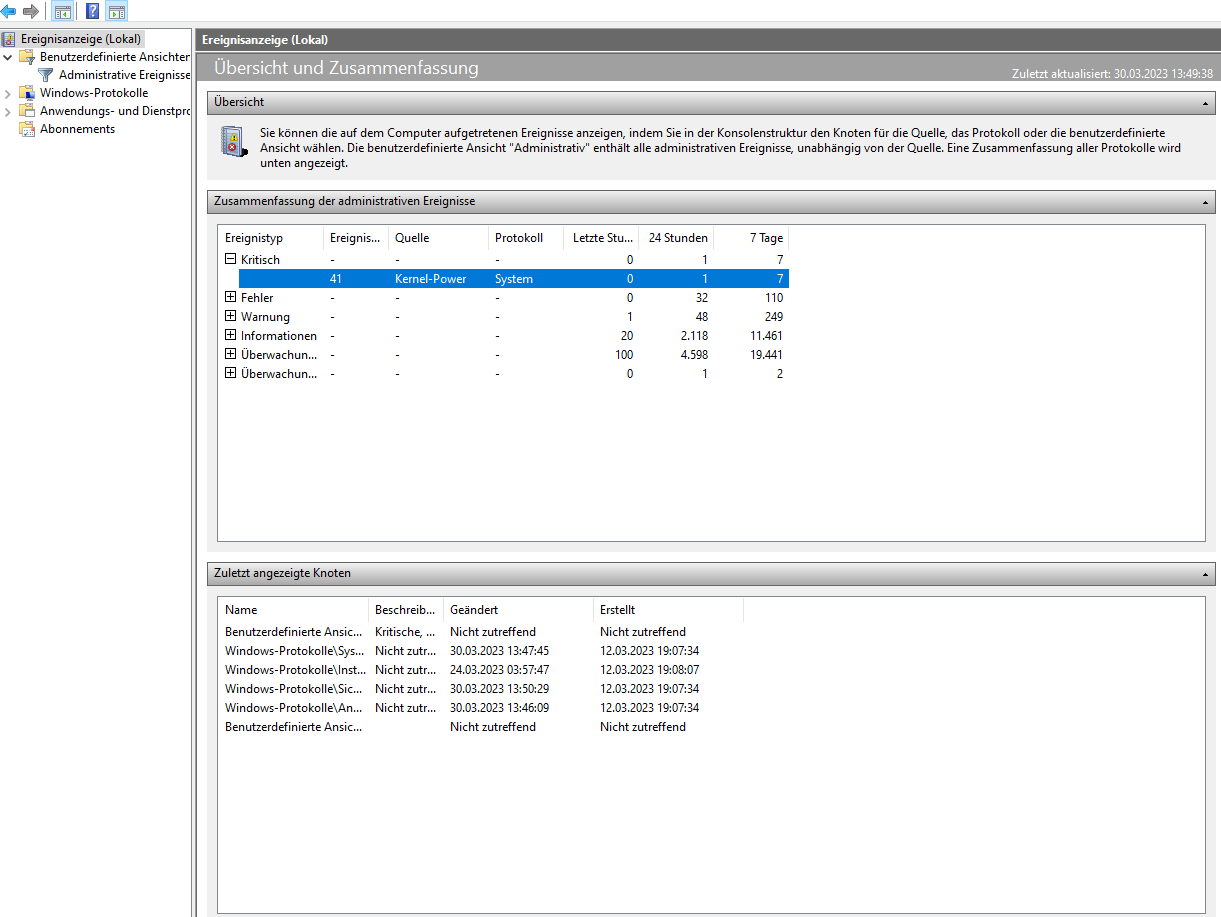Click the gray Forward arrow in toolbar
1221x917 pixels.
point(31,12)
